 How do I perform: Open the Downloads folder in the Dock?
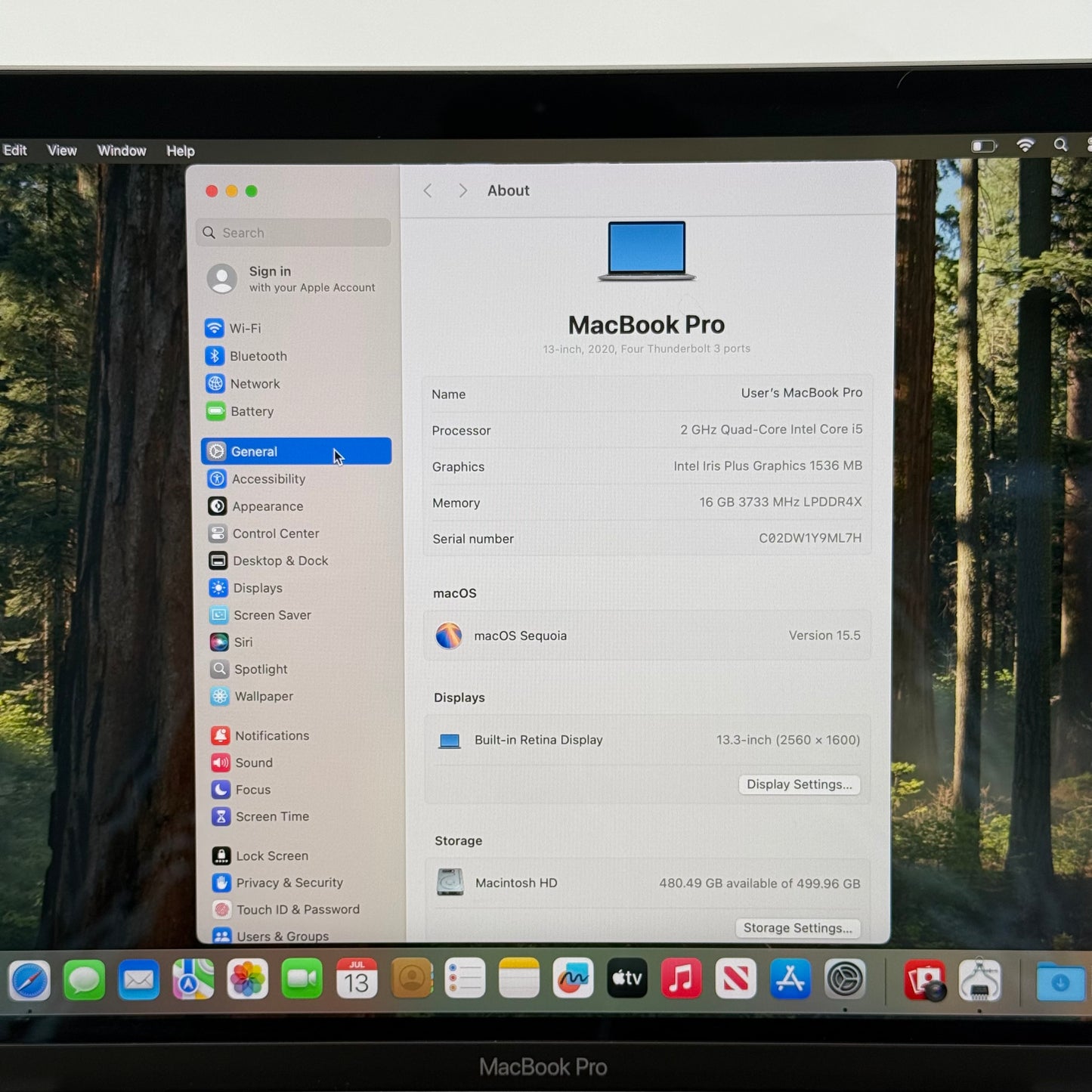coord(1060,982)
